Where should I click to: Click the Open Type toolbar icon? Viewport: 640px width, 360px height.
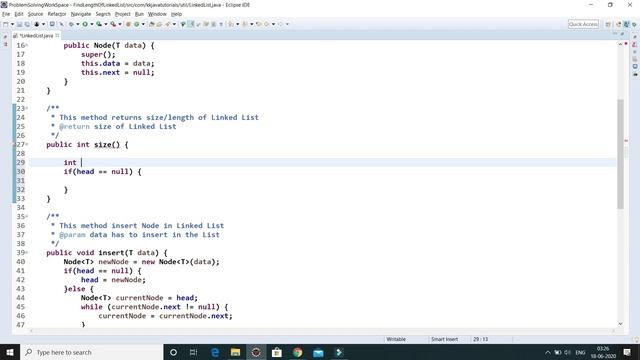point(151,24)
